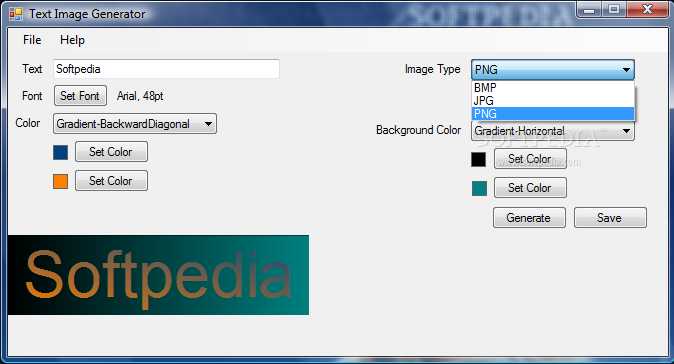Select highlighted PNG list option

coord(553,113)
